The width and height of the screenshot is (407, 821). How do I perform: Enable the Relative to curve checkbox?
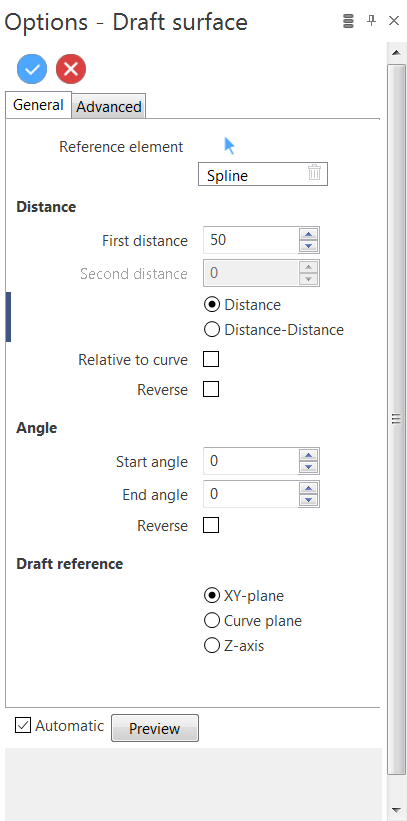point(211,359)
